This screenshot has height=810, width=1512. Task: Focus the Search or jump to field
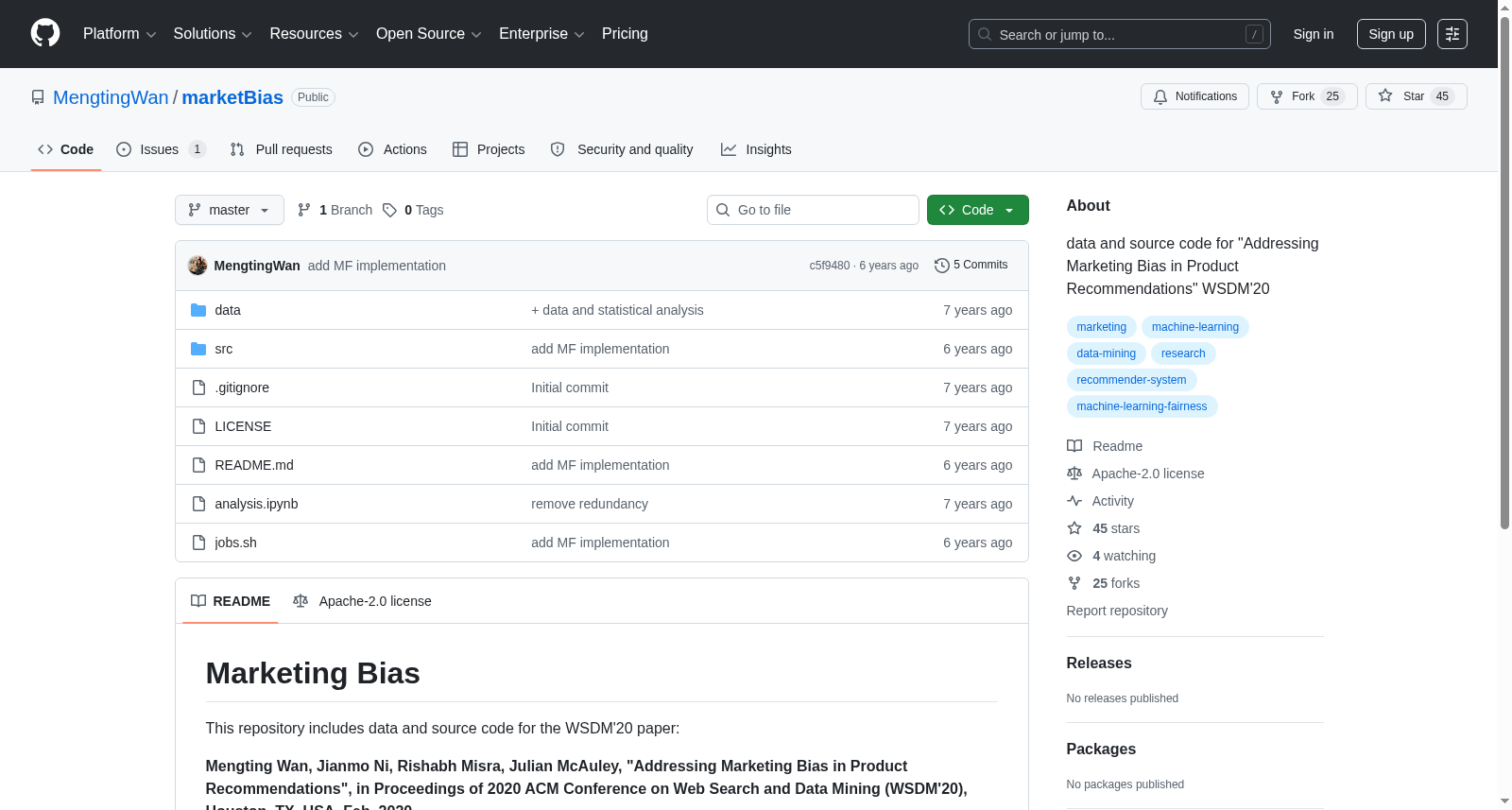tap(1120, 34)
